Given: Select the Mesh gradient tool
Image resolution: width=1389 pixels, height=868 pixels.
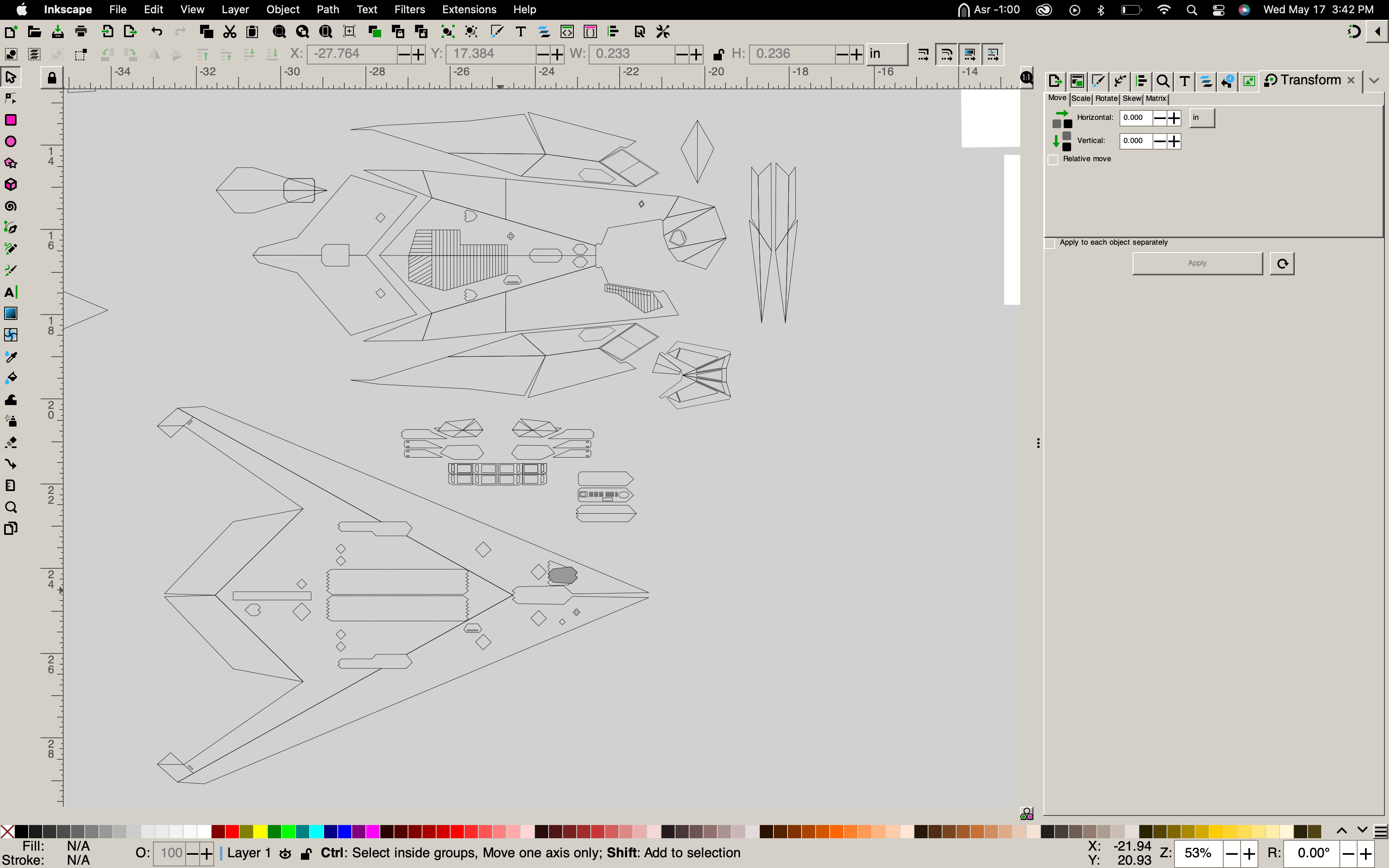Looking at the screenshot, I should point(10,335).
